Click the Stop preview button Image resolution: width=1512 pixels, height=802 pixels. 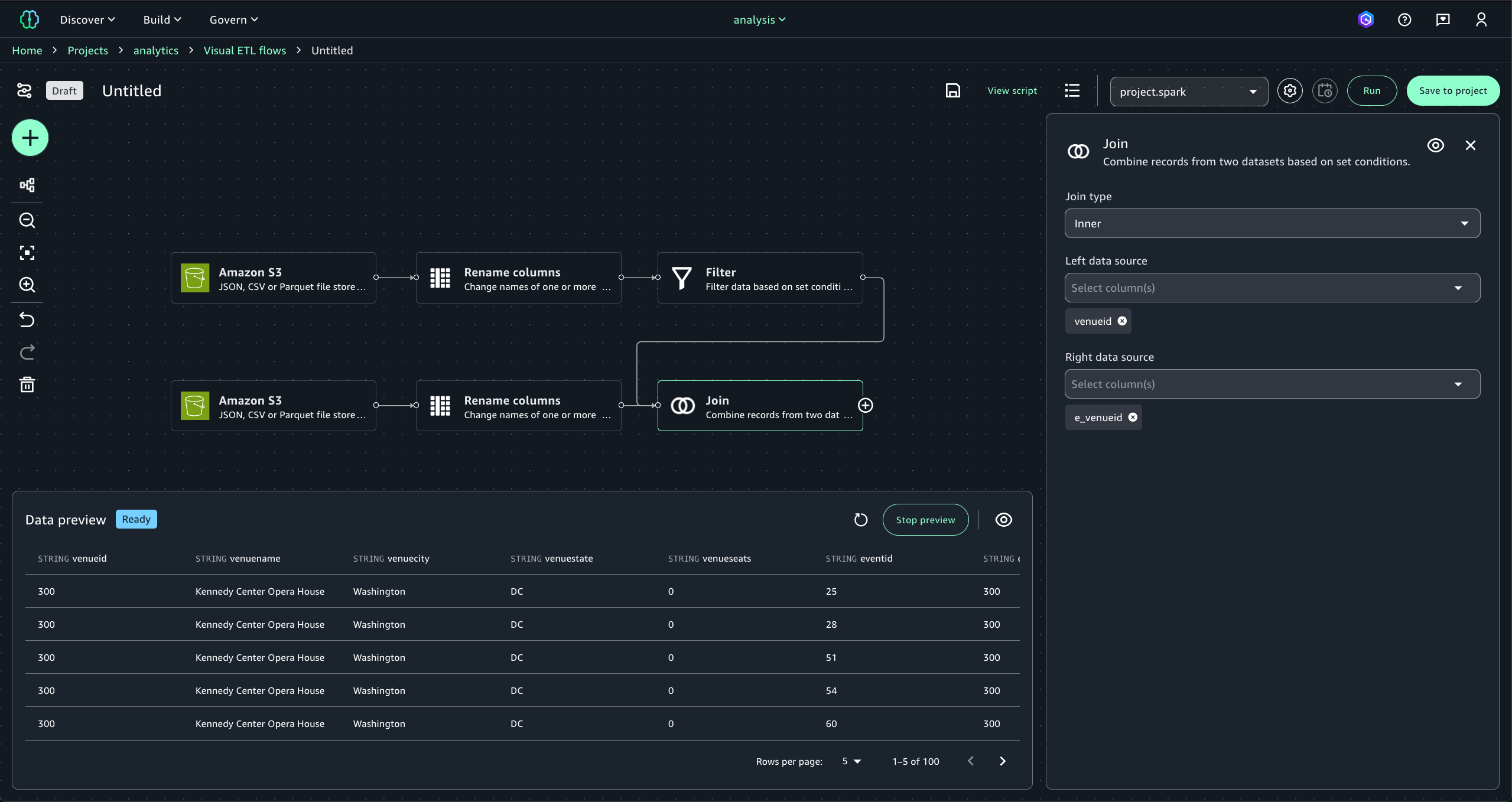pos(925,520)
